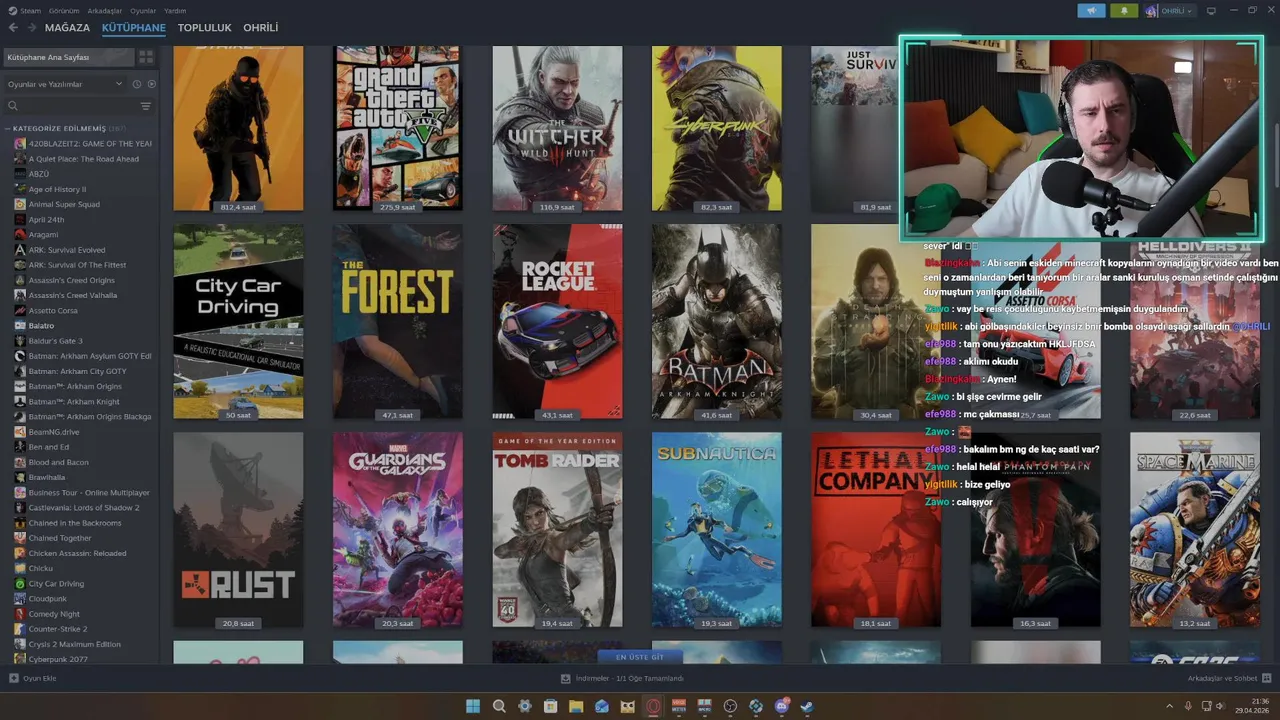Open Steam announcements megaphone button
Viewport: 1280px width, 720px height.
click(1091, 11)
